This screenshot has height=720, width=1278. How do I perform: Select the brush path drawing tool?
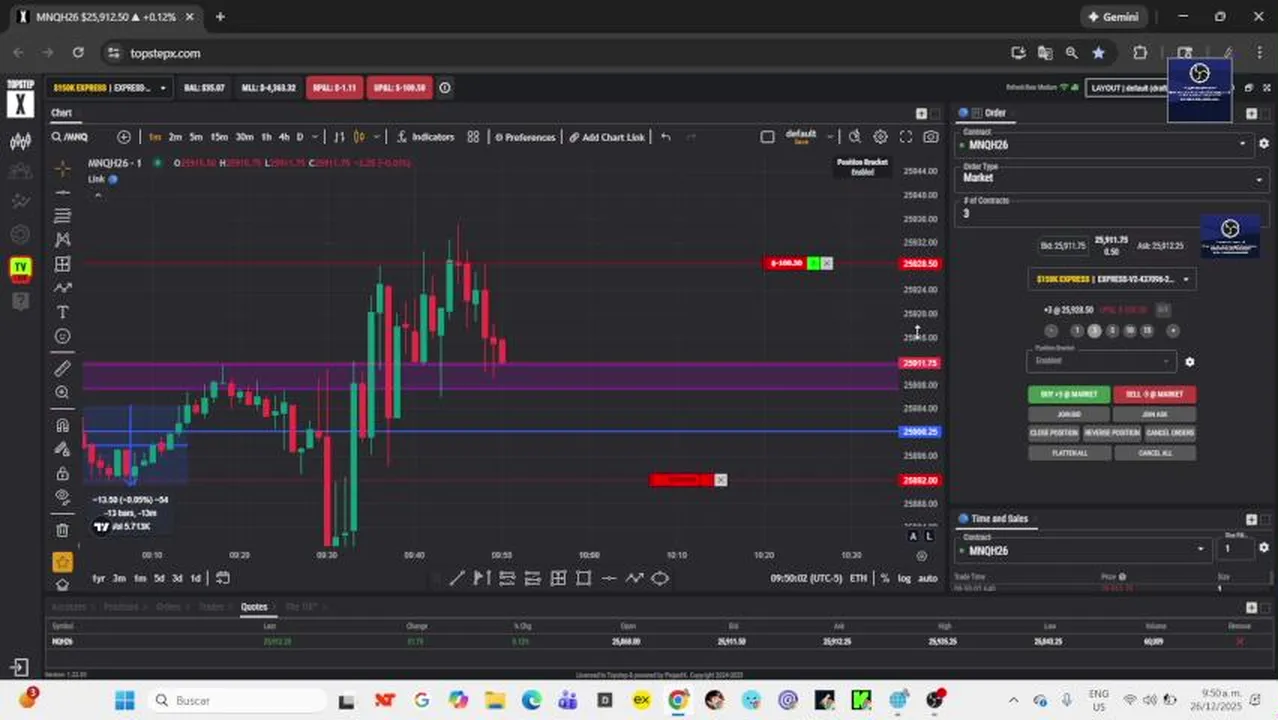(62, 288)
